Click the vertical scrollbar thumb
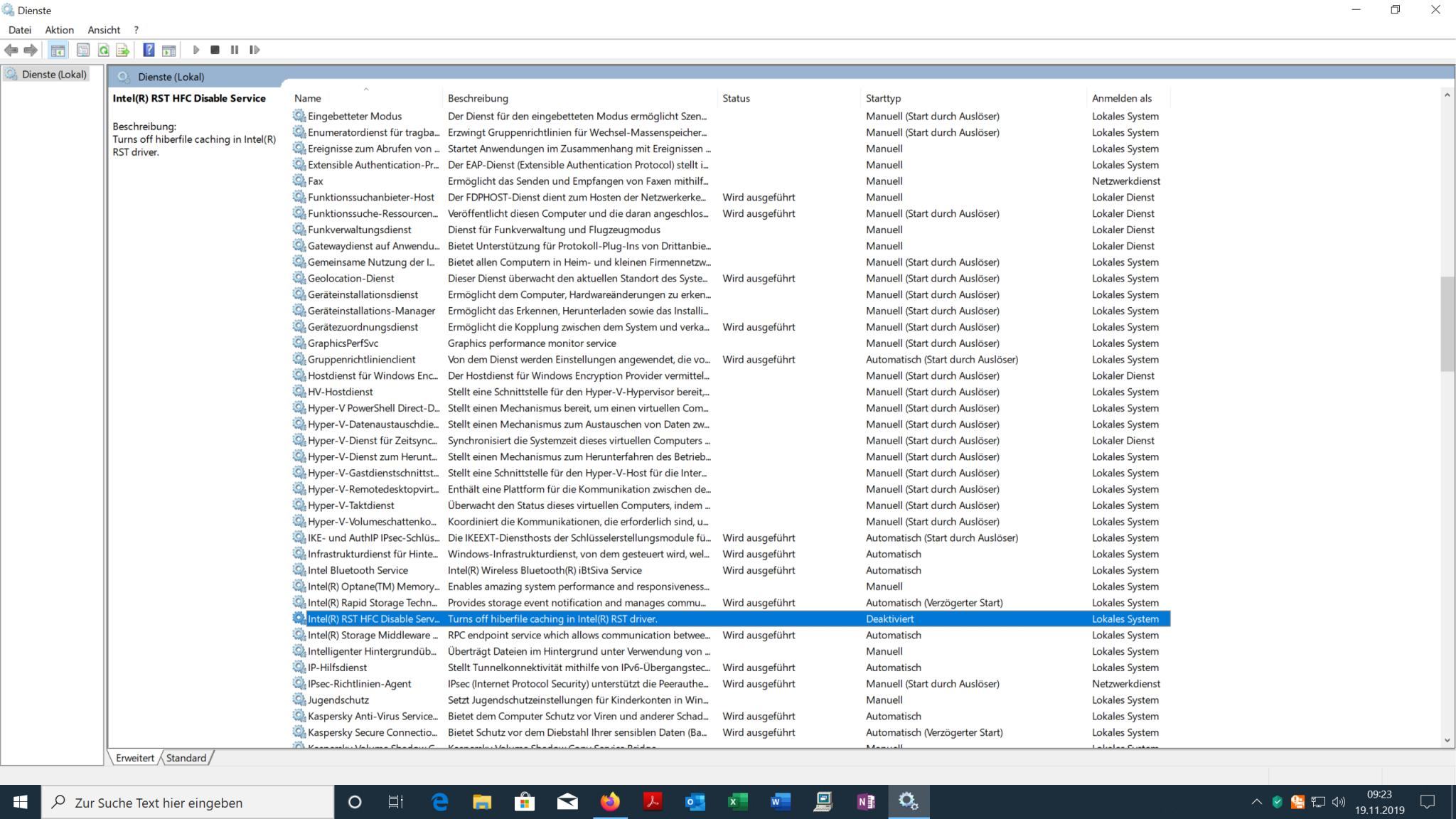This screenshot has width=1456, height=819. point(1447,323)
